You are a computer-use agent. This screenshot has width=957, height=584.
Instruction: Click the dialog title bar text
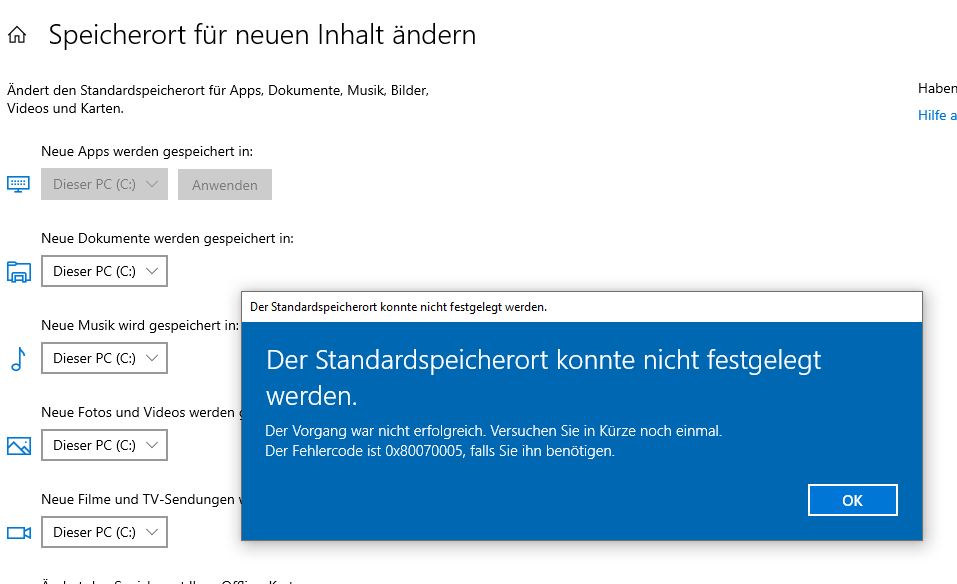point(399,307)
